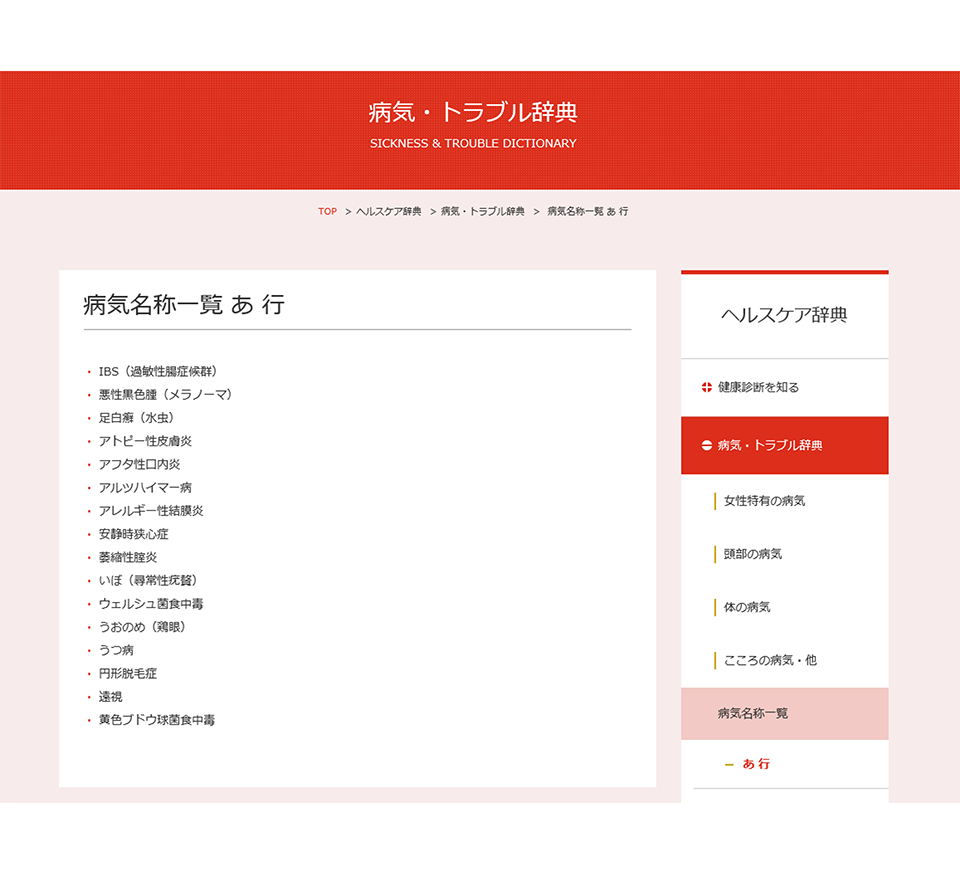Open いぼ(尋常性疣贅) entry
Image resolution: width=960 pixels, height=874 pixels.
[x=148, y=581]
